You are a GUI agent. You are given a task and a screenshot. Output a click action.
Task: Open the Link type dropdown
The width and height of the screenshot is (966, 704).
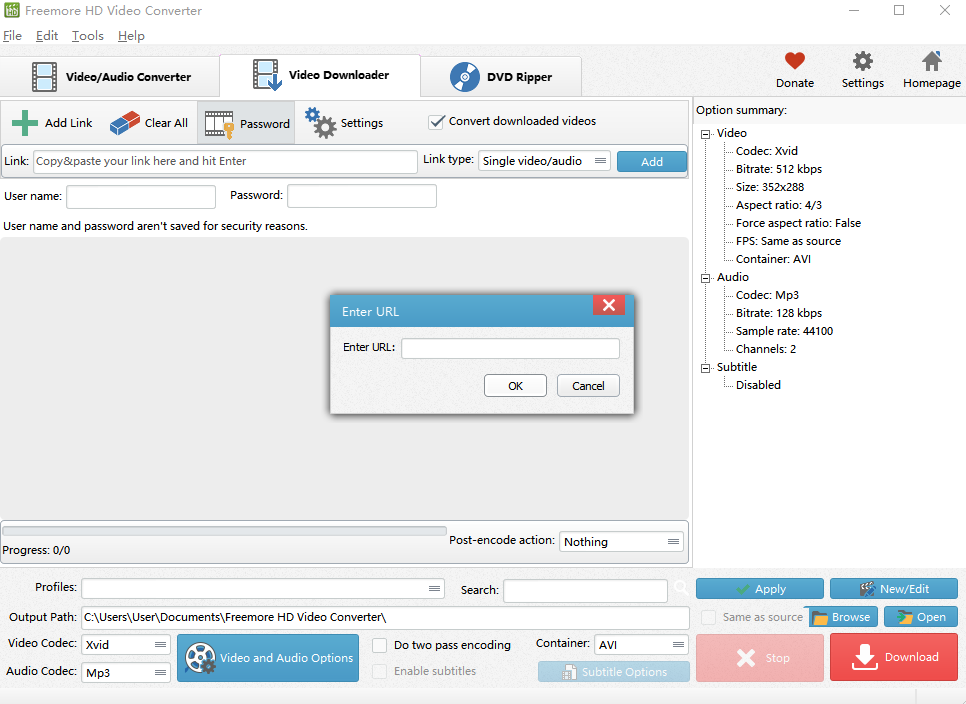(545, 161)
